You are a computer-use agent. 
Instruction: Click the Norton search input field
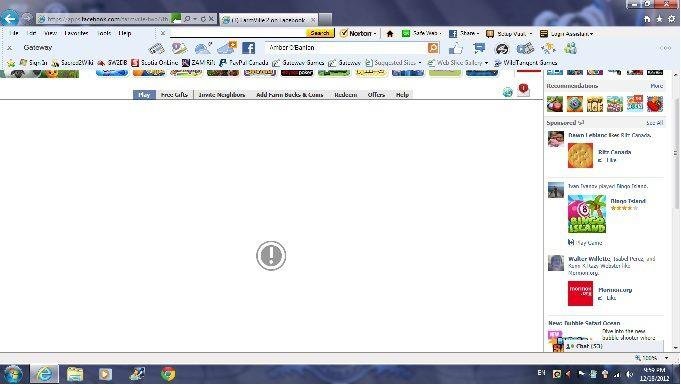click(x=238, y=33)
